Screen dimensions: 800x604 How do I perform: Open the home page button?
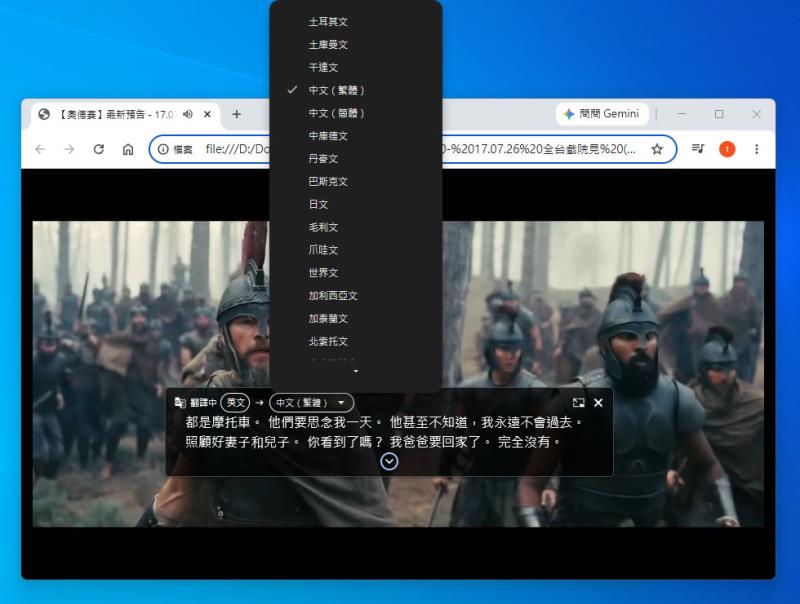coord(128,149)
